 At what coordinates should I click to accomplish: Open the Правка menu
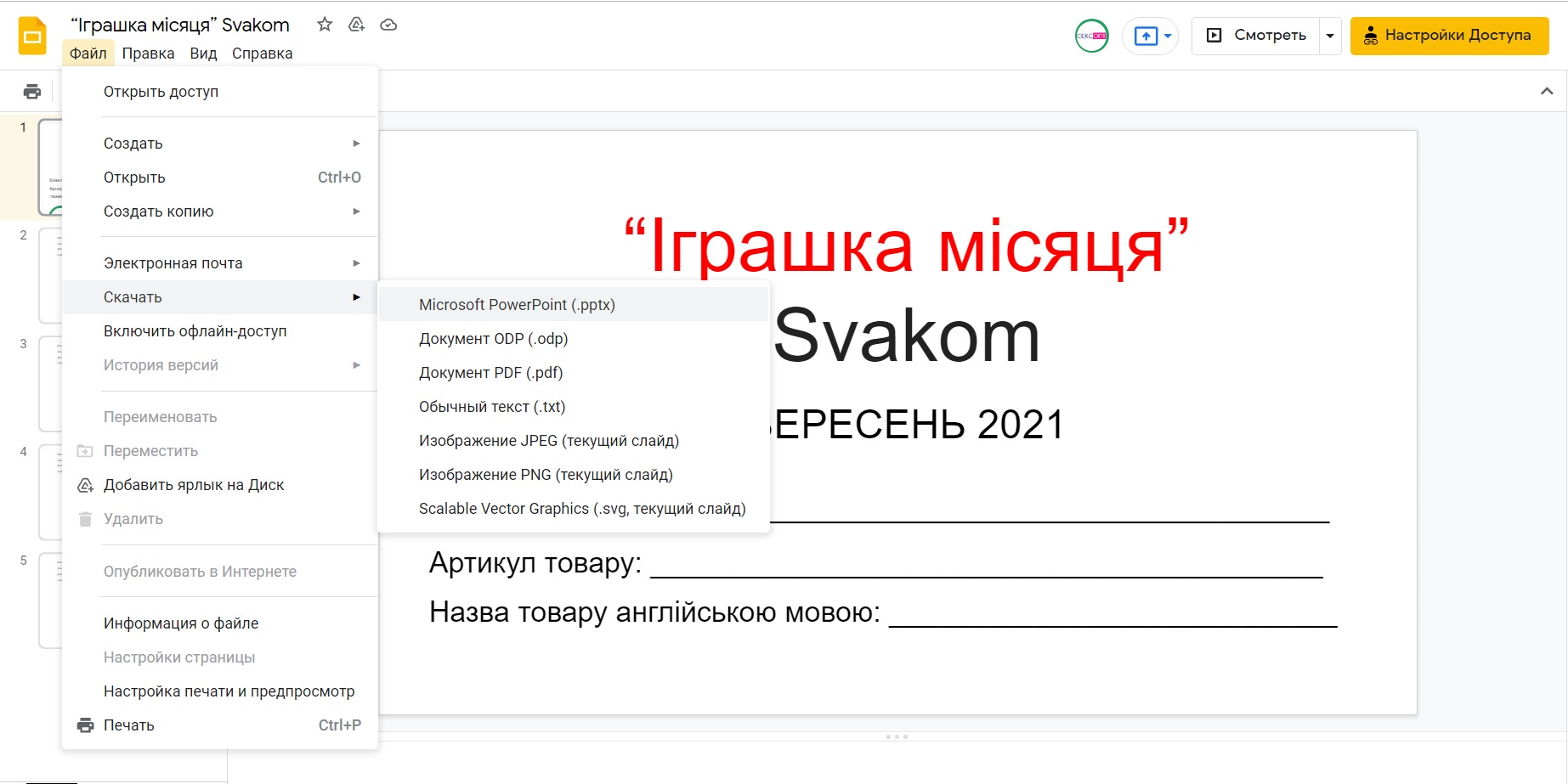148,54
